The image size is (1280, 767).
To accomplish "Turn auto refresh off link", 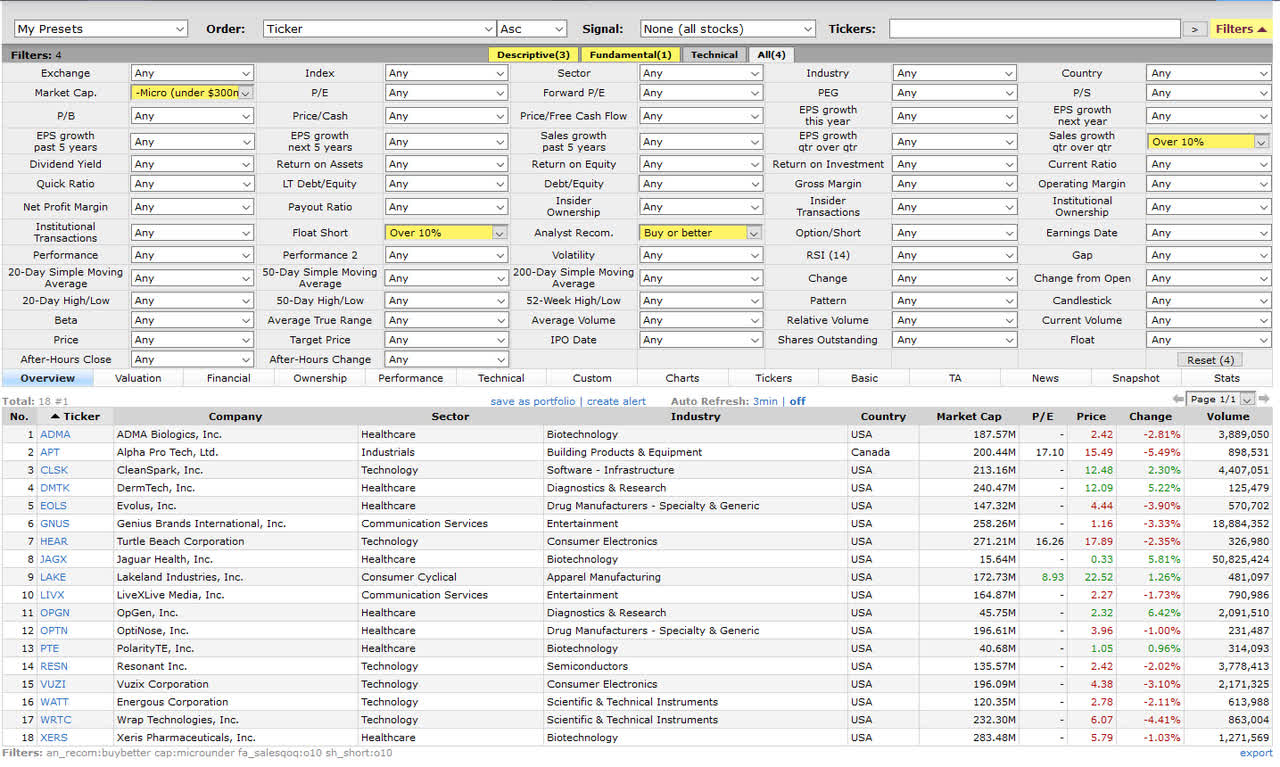I will pyautogui.click(x=797, y=401).
